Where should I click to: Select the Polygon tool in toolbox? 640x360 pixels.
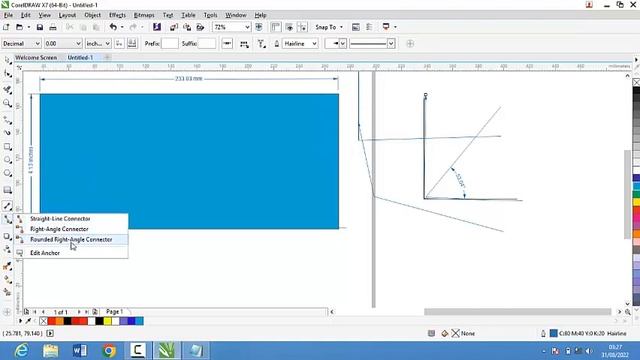(7, 173)
